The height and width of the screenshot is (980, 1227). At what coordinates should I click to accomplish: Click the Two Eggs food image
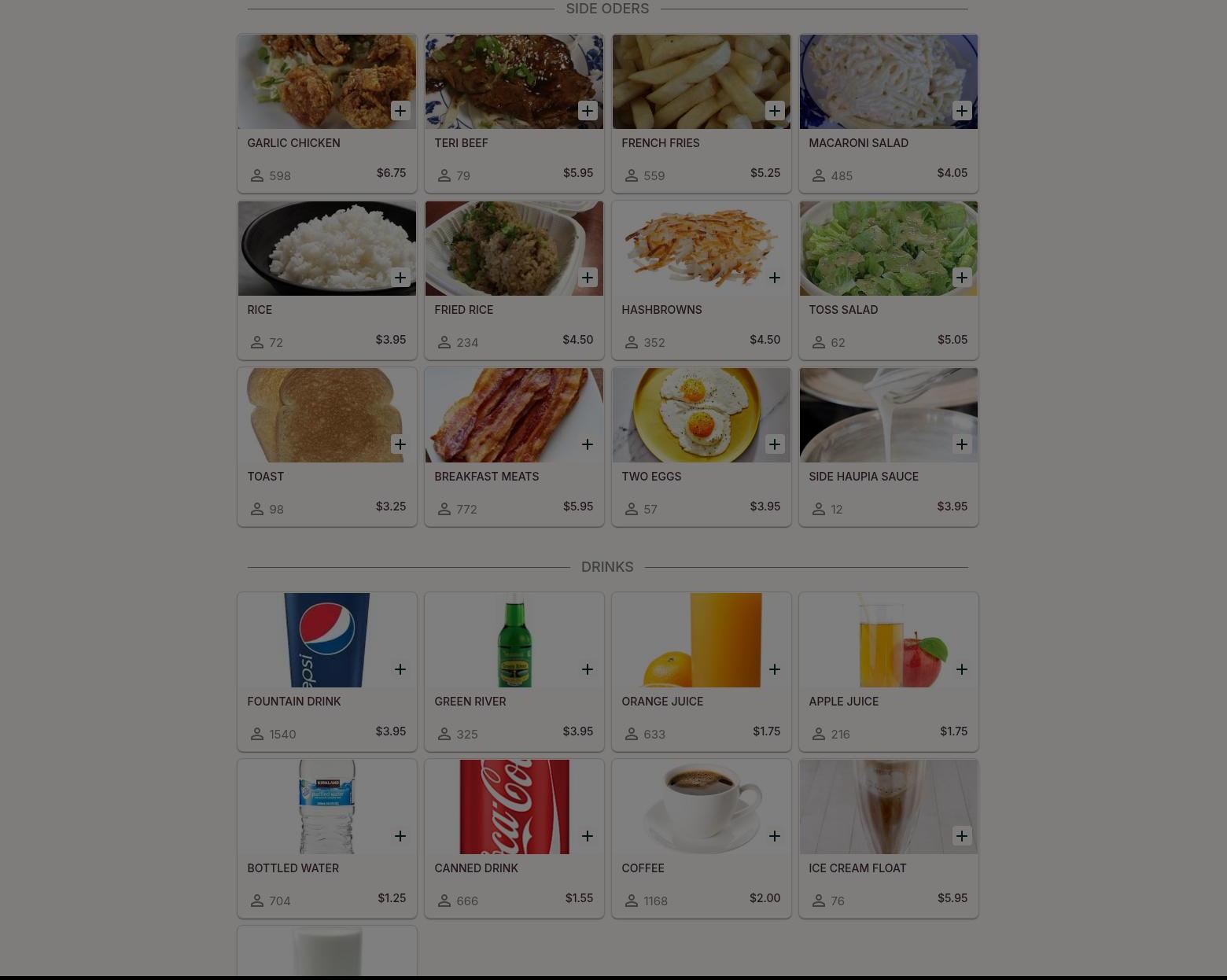tap(702, 415)
